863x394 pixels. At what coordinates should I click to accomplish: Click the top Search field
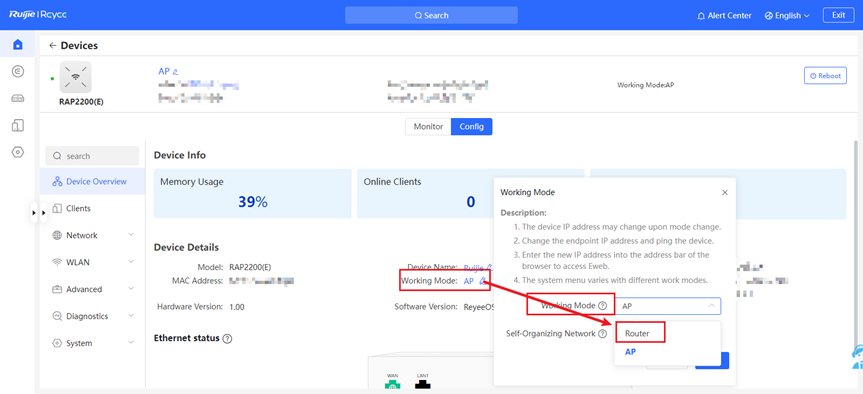[431, 15]
